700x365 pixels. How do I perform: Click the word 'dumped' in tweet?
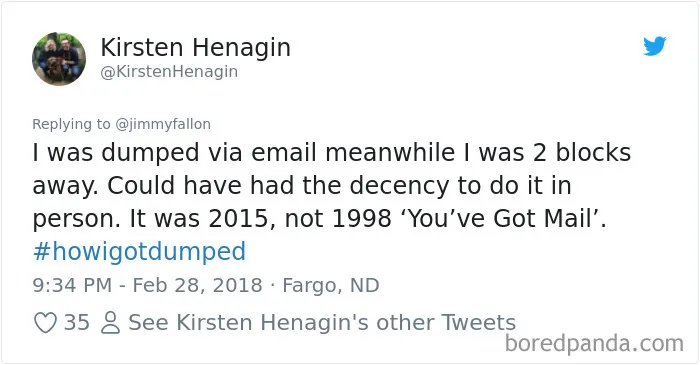150,153
